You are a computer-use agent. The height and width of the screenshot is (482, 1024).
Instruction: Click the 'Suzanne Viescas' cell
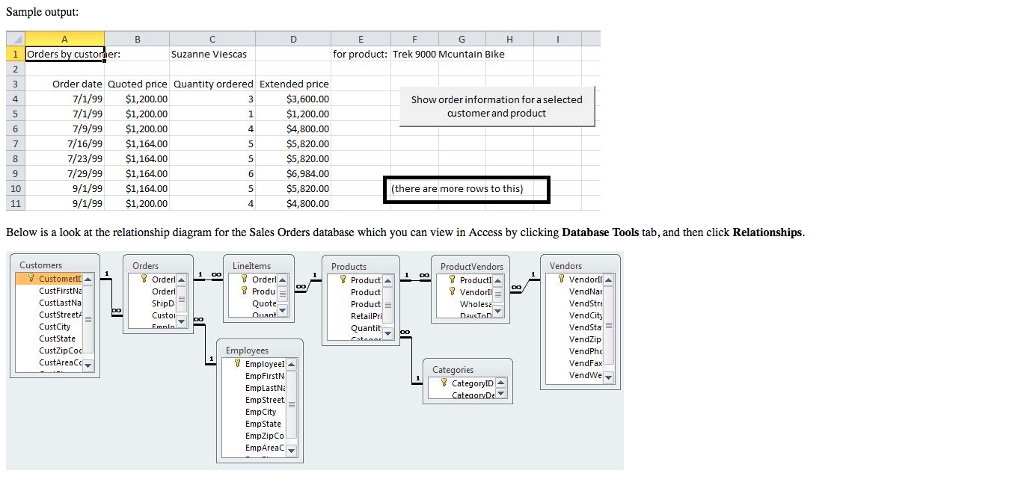(212, 54)
